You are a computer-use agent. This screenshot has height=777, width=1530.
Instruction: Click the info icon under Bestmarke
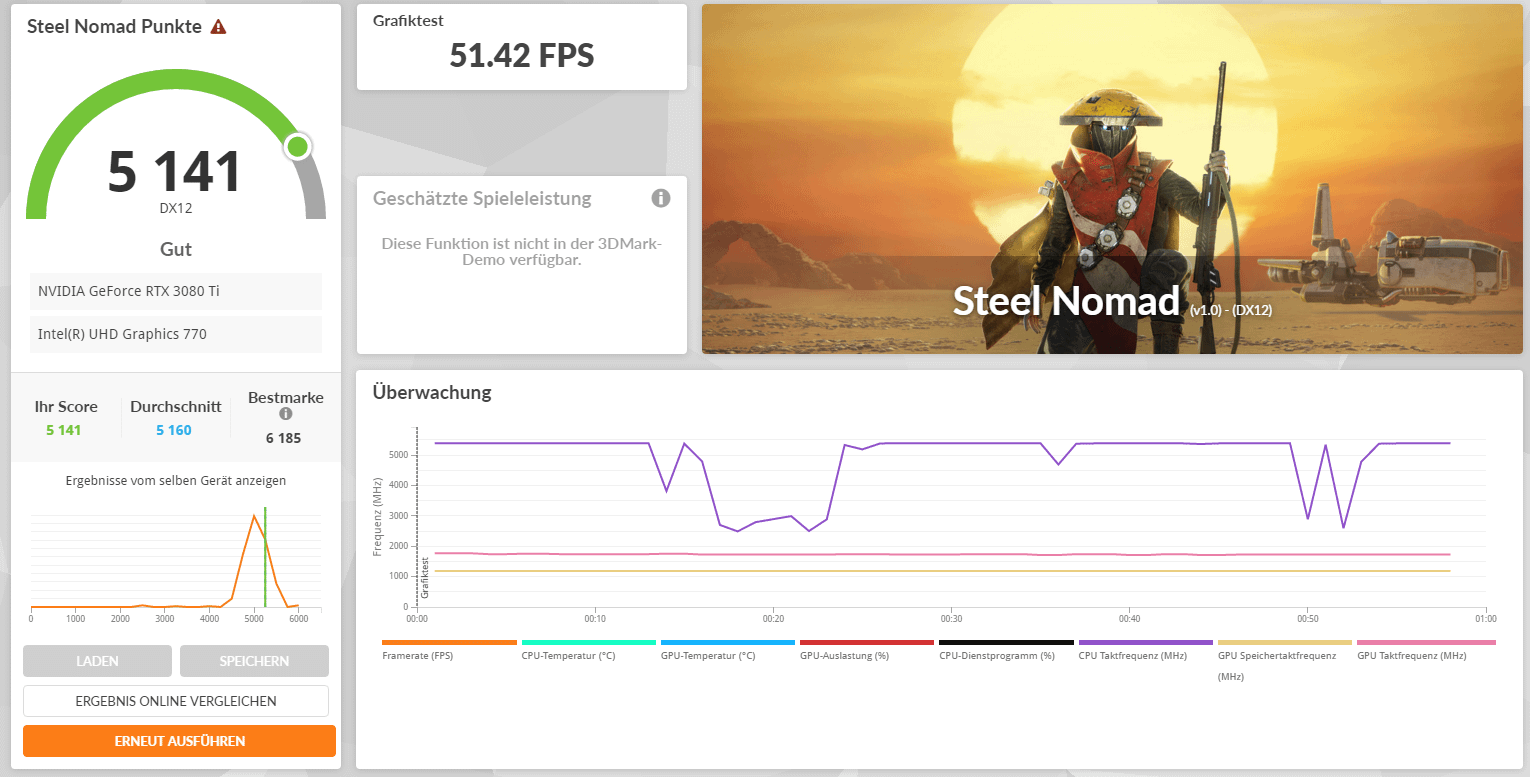click(285, 414)
